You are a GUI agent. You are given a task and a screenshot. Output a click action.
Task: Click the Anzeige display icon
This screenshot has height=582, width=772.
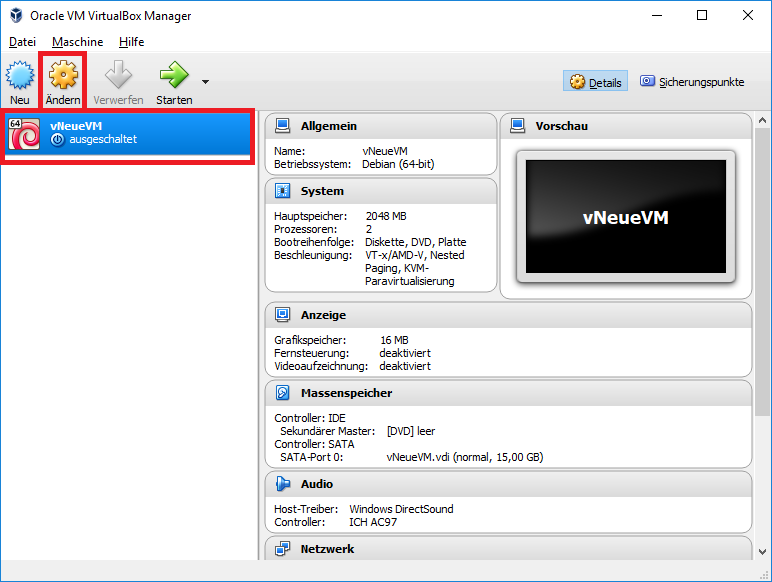pyautogui.click(x=283, y=315)
